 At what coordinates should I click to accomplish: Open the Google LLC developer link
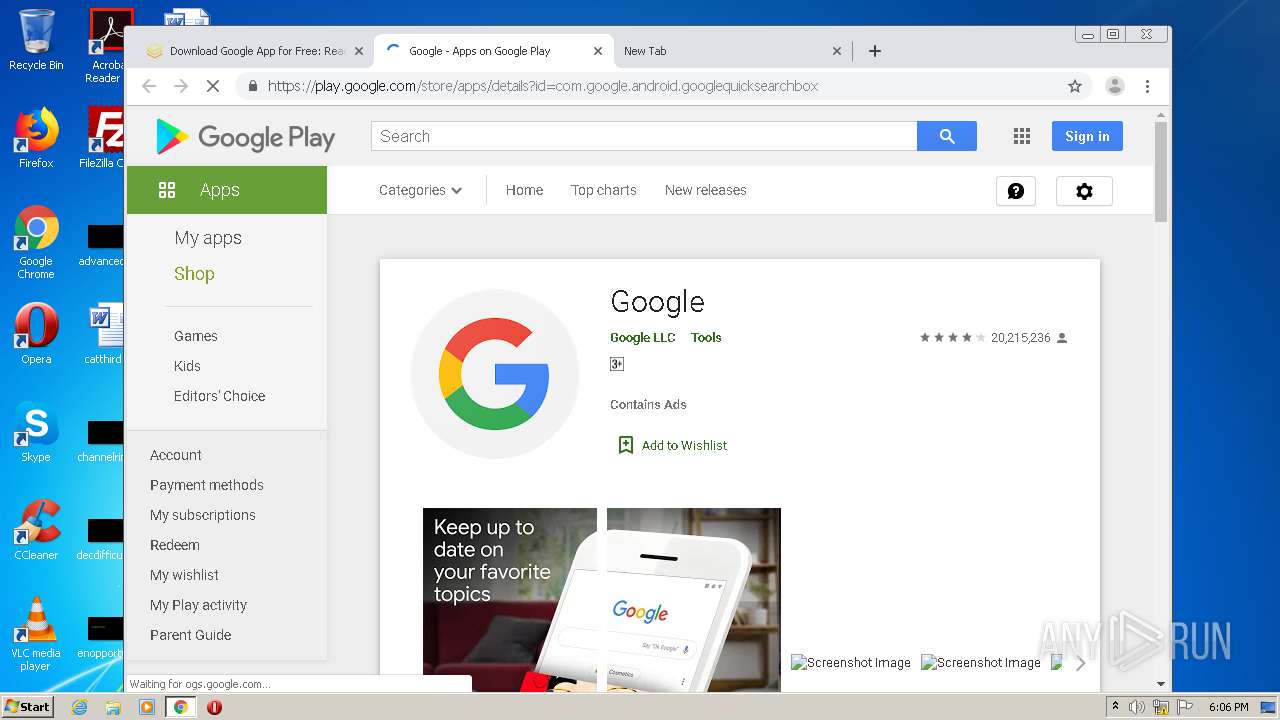[643, 338]
